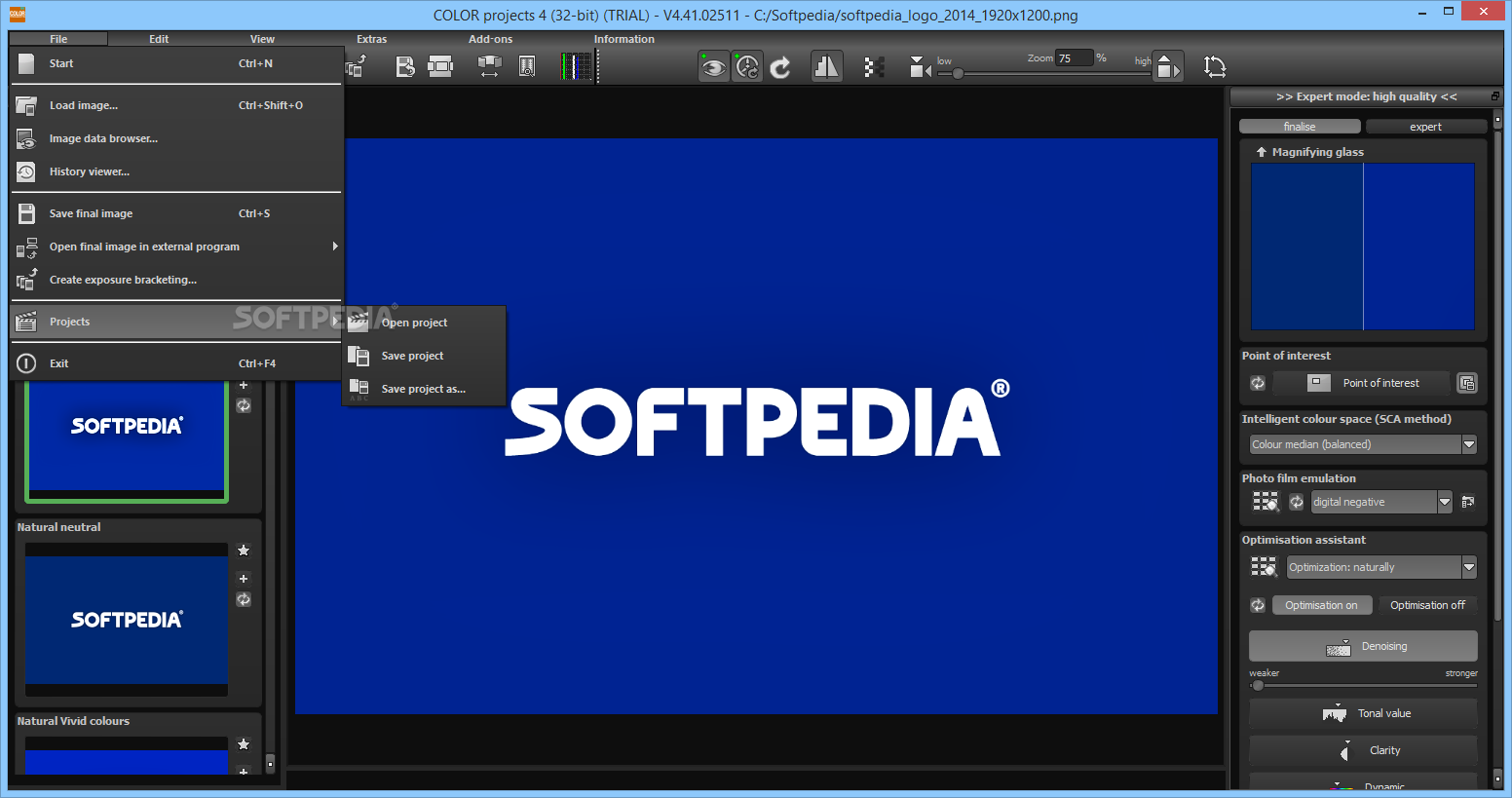
Task: Click Save project in submenu
Action: click(x=424, y=356)
